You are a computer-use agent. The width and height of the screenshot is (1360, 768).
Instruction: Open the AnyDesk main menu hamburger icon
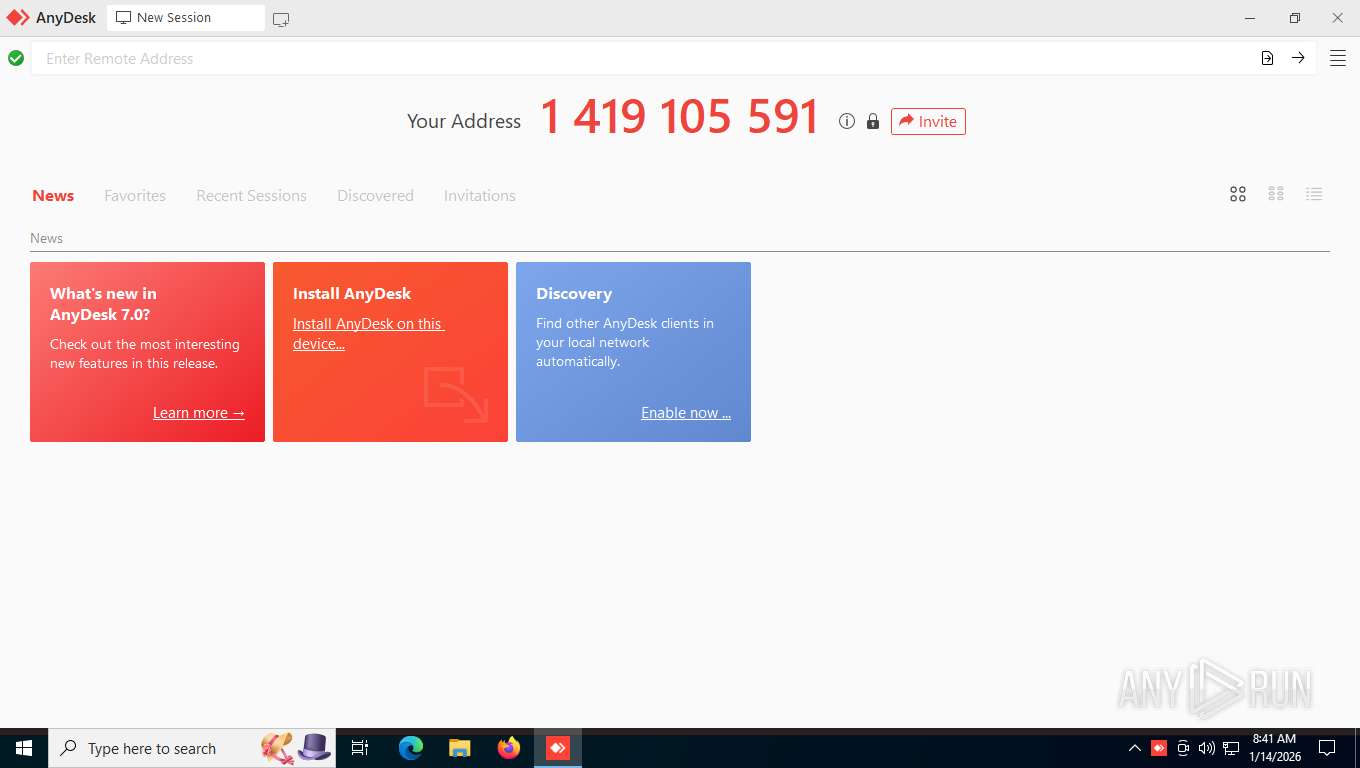(1337, 58)
